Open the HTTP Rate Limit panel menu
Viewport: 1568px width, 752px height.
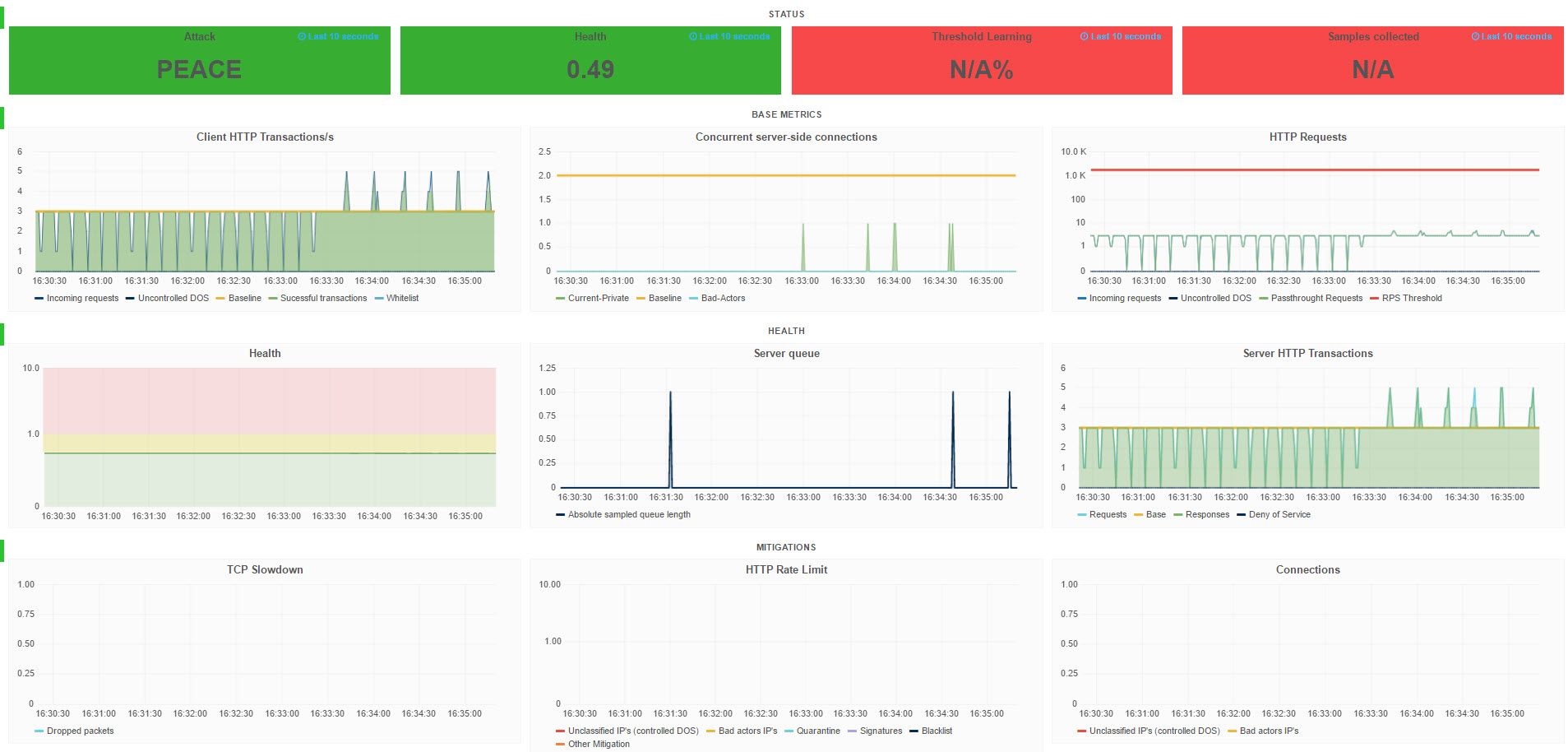[x=786, y=570]
